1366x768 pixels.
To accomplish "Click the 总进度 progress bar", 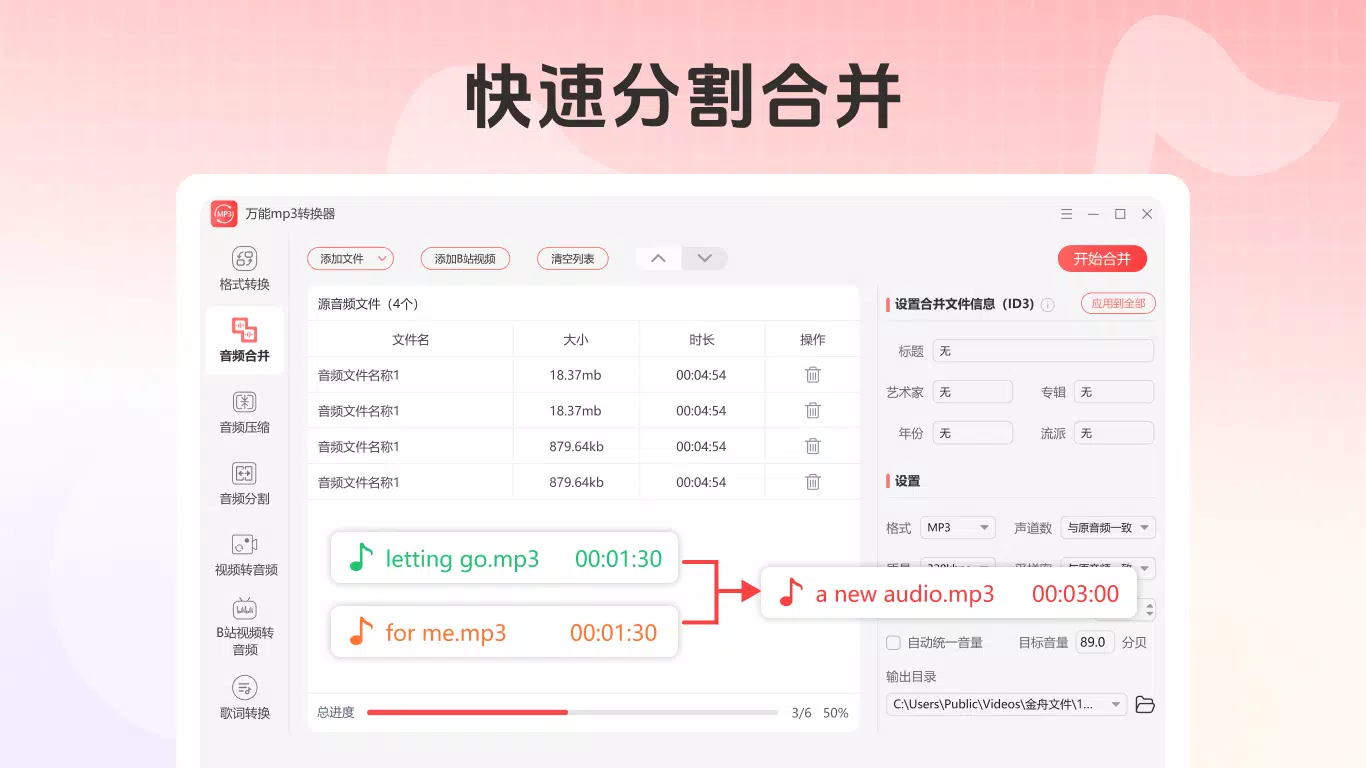I will click(x=572, y=713).
